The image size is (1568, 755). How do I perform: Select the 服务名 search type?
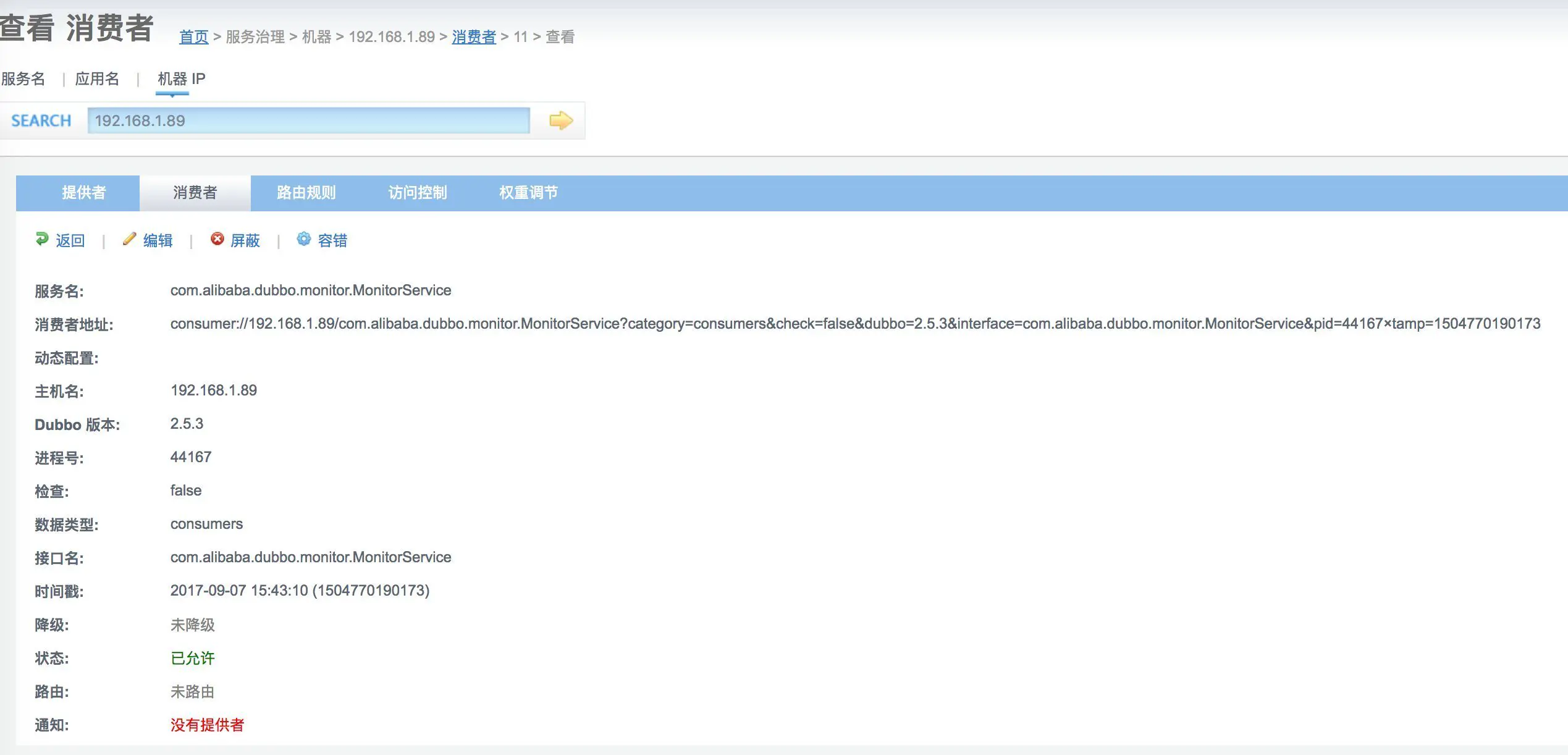click(23, 79)
